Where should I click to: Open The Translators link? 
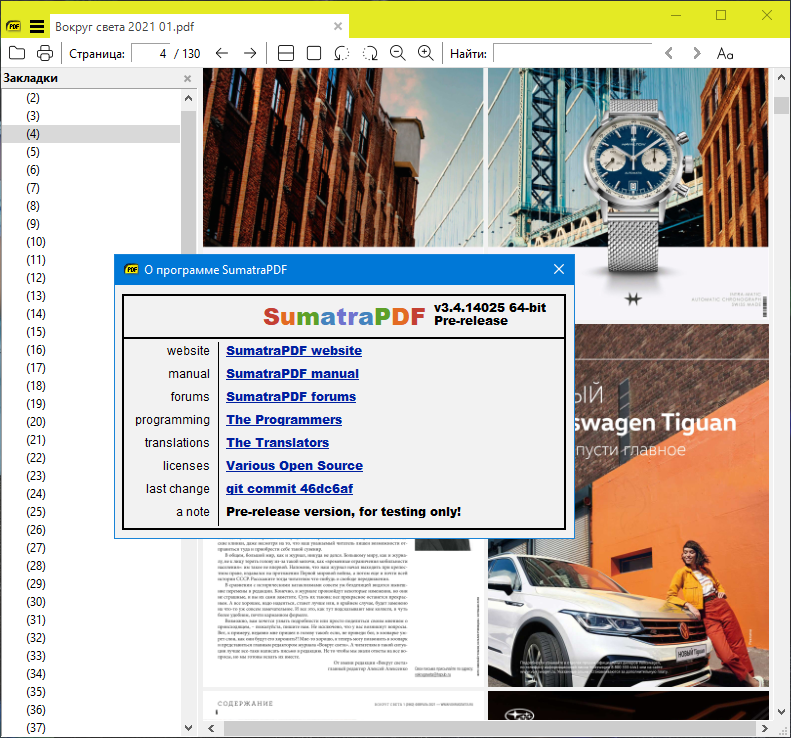(277, 443)
